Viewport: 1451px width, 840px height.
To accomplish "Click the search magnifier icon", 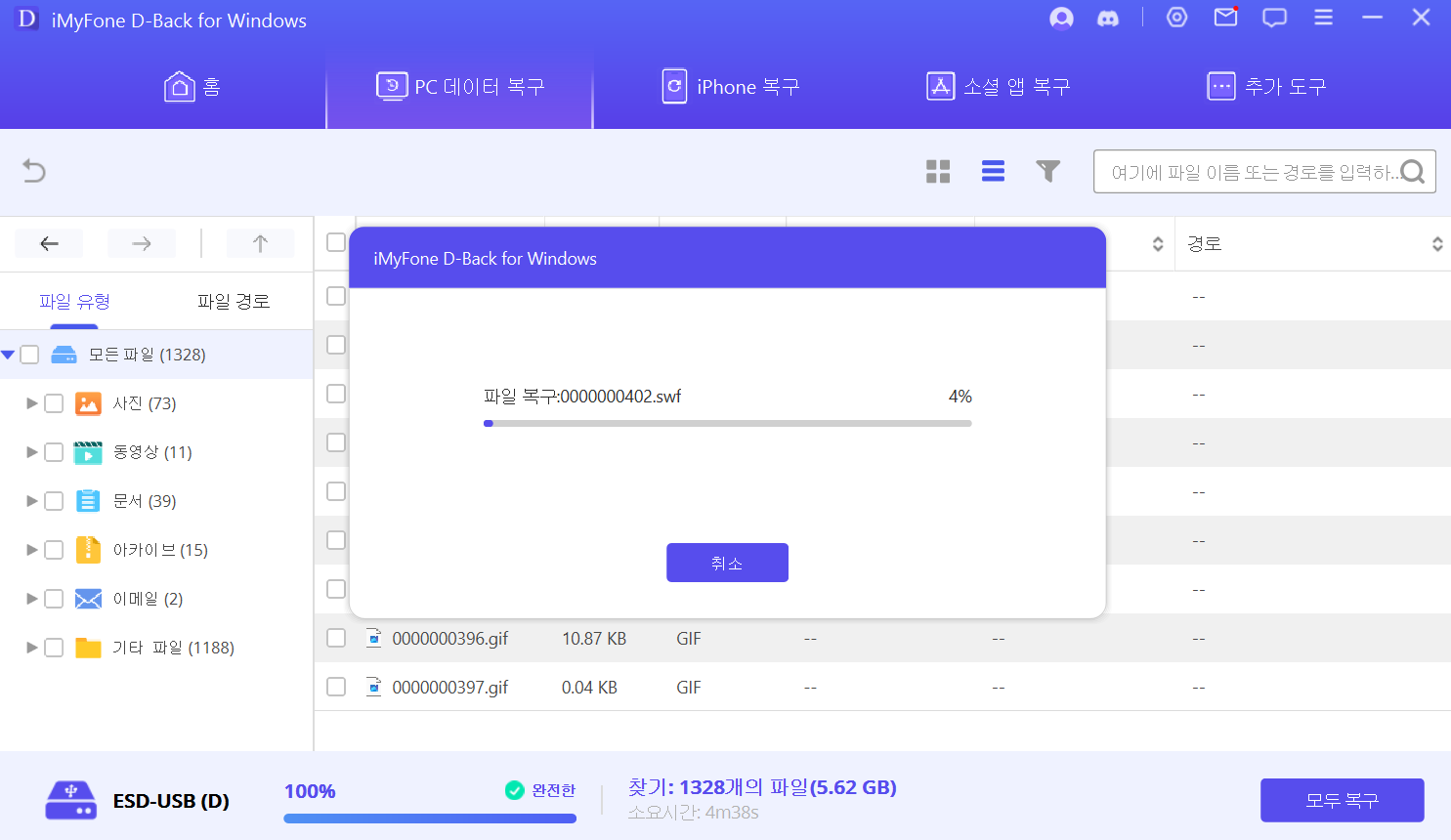I will (x=1412, y=172).
